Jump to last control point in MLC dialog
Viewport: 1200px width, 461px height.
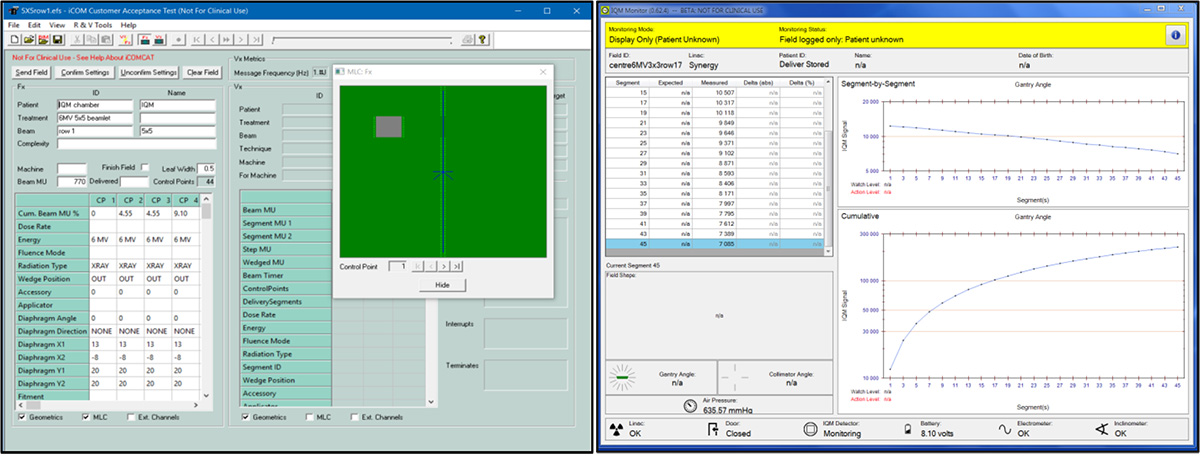pyautogui.click(x=458, y=267)
